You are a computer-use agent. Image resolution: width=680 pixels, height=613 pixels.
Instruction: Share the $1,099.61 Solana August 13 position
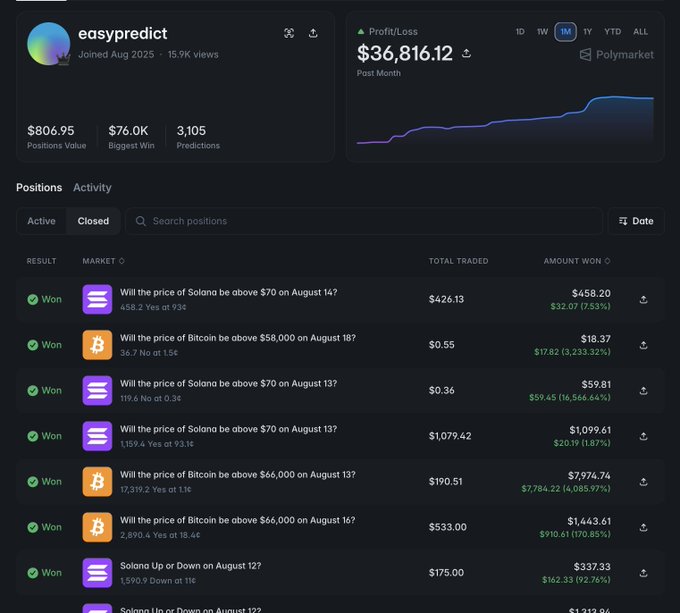[644, 436]
